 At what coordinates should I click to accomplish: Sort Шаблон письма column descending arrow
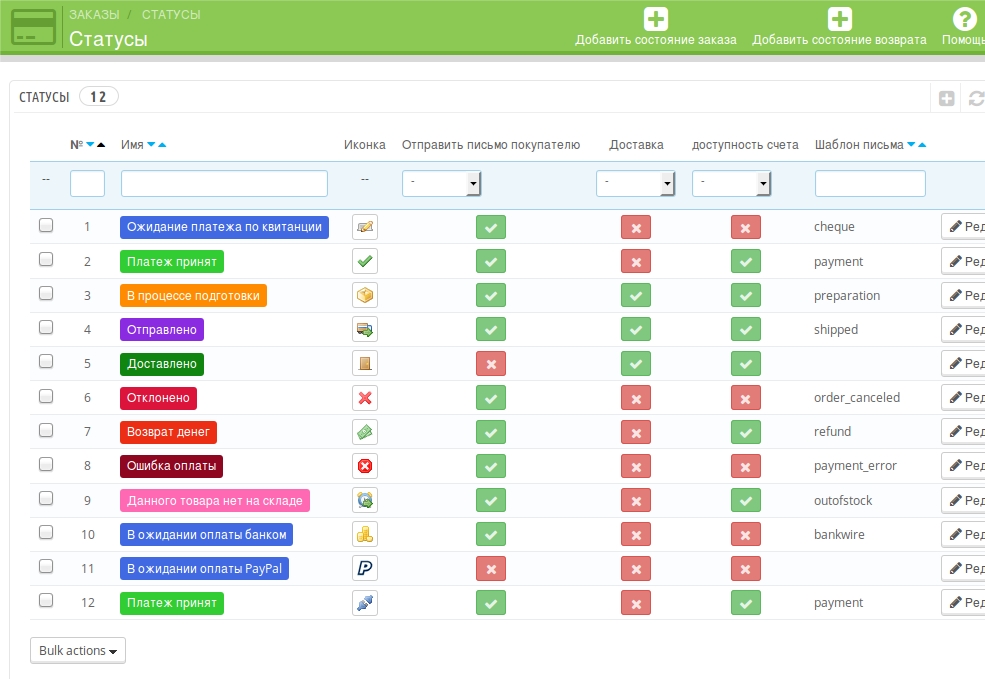click(911, 145)
